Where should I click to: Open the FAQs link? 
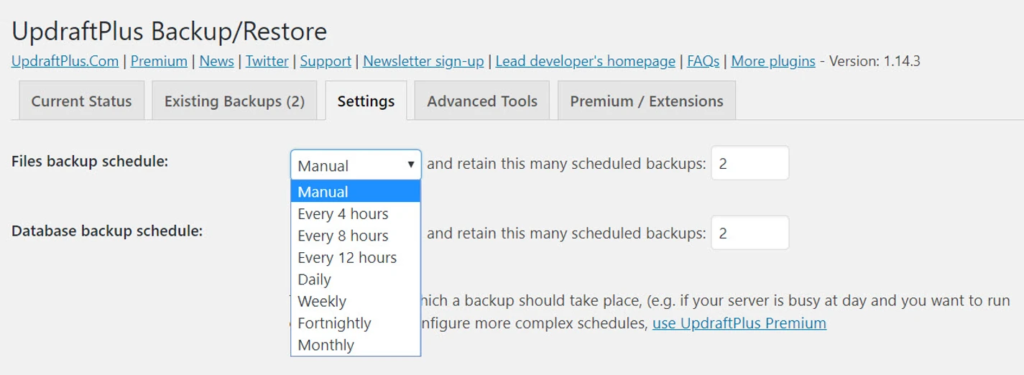pyautogui.click(x=703, y=61)
